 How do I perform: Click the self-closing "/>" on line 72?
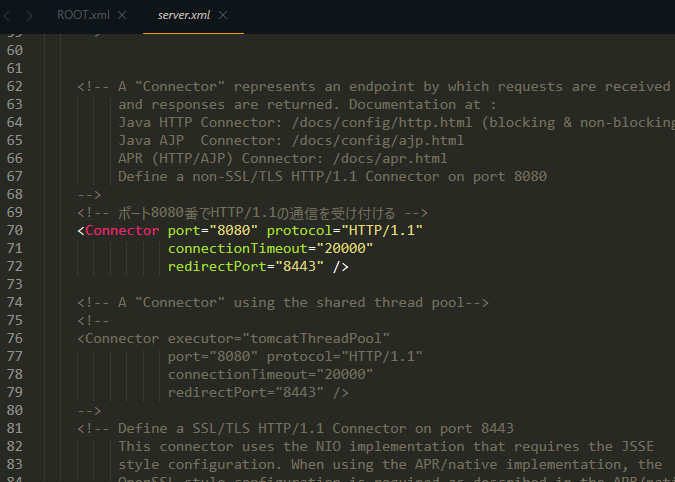(x=341, y=266)
